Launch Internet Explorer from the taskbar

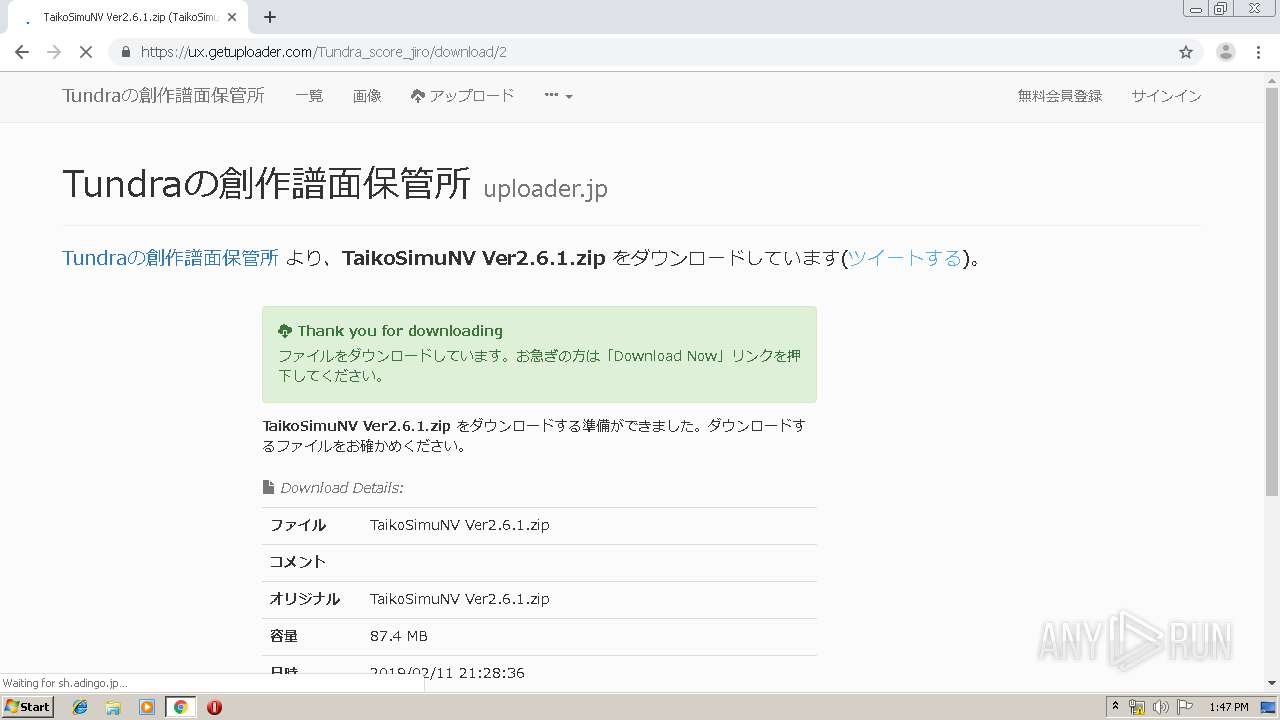coord(80,707)
